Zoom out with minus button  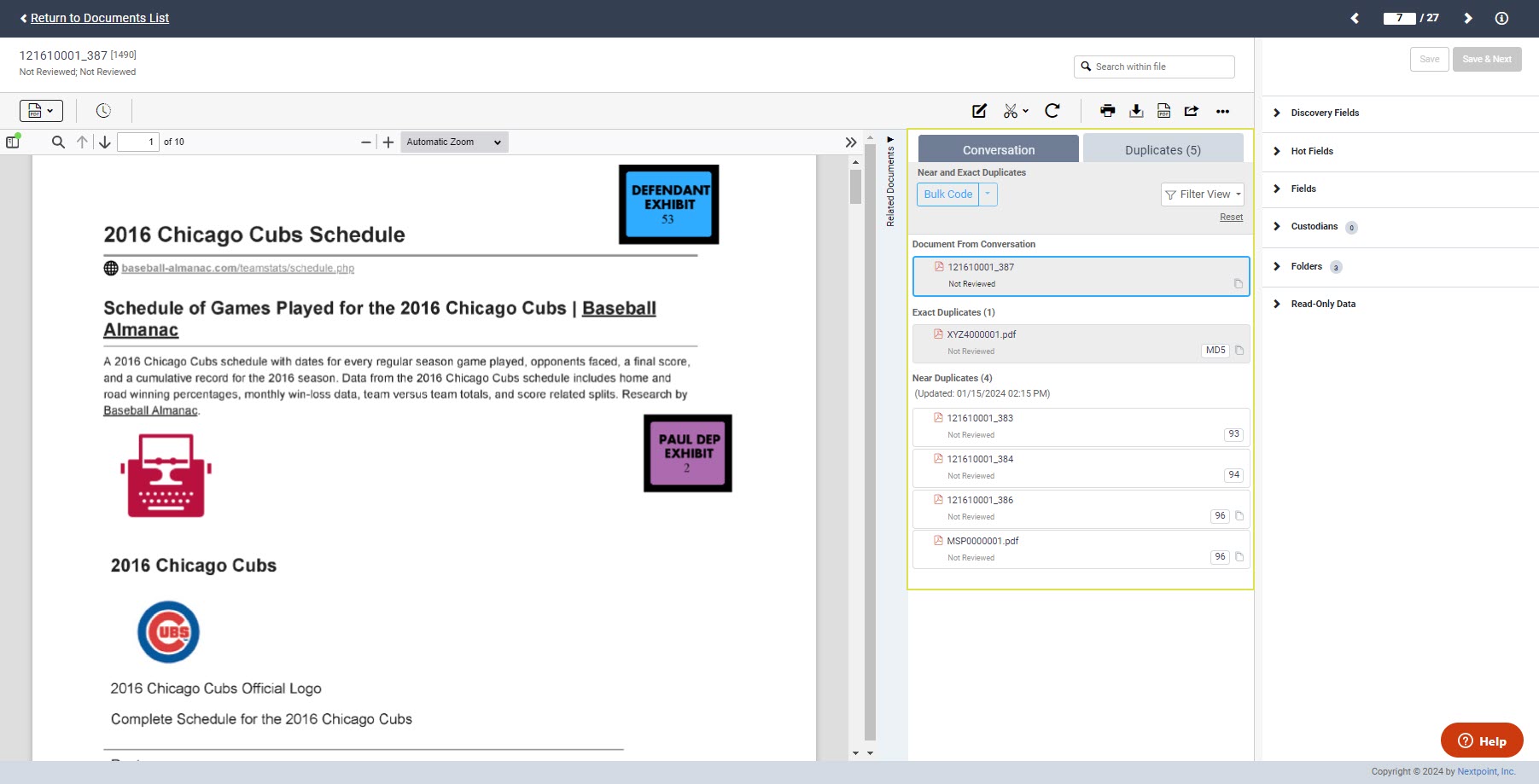coord(365,142)
